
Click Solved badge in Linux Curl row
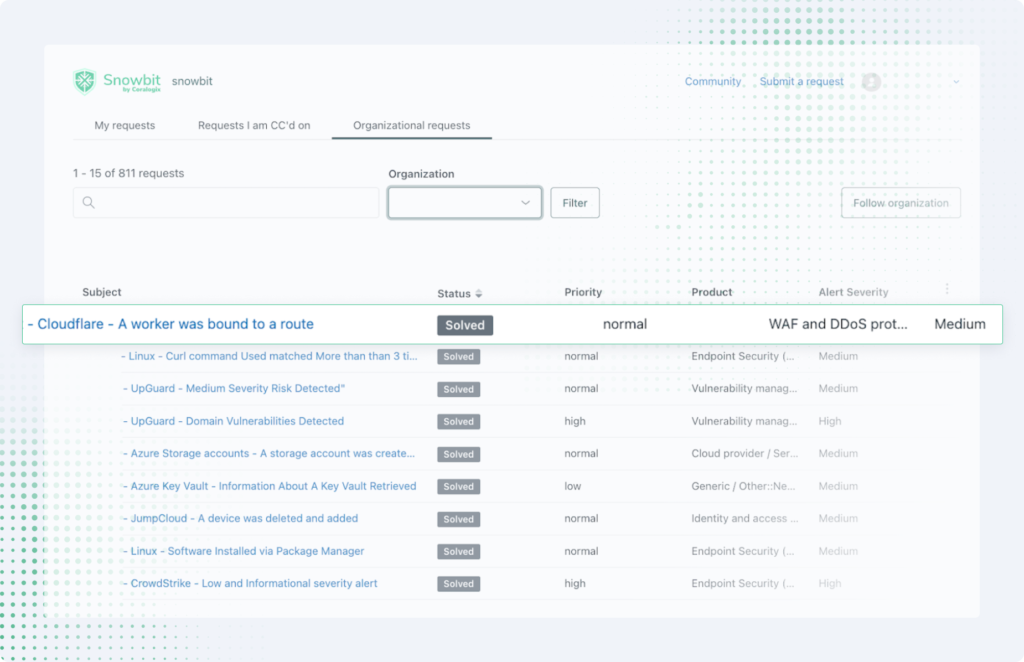pyautogui.click(x=458, y=356)
